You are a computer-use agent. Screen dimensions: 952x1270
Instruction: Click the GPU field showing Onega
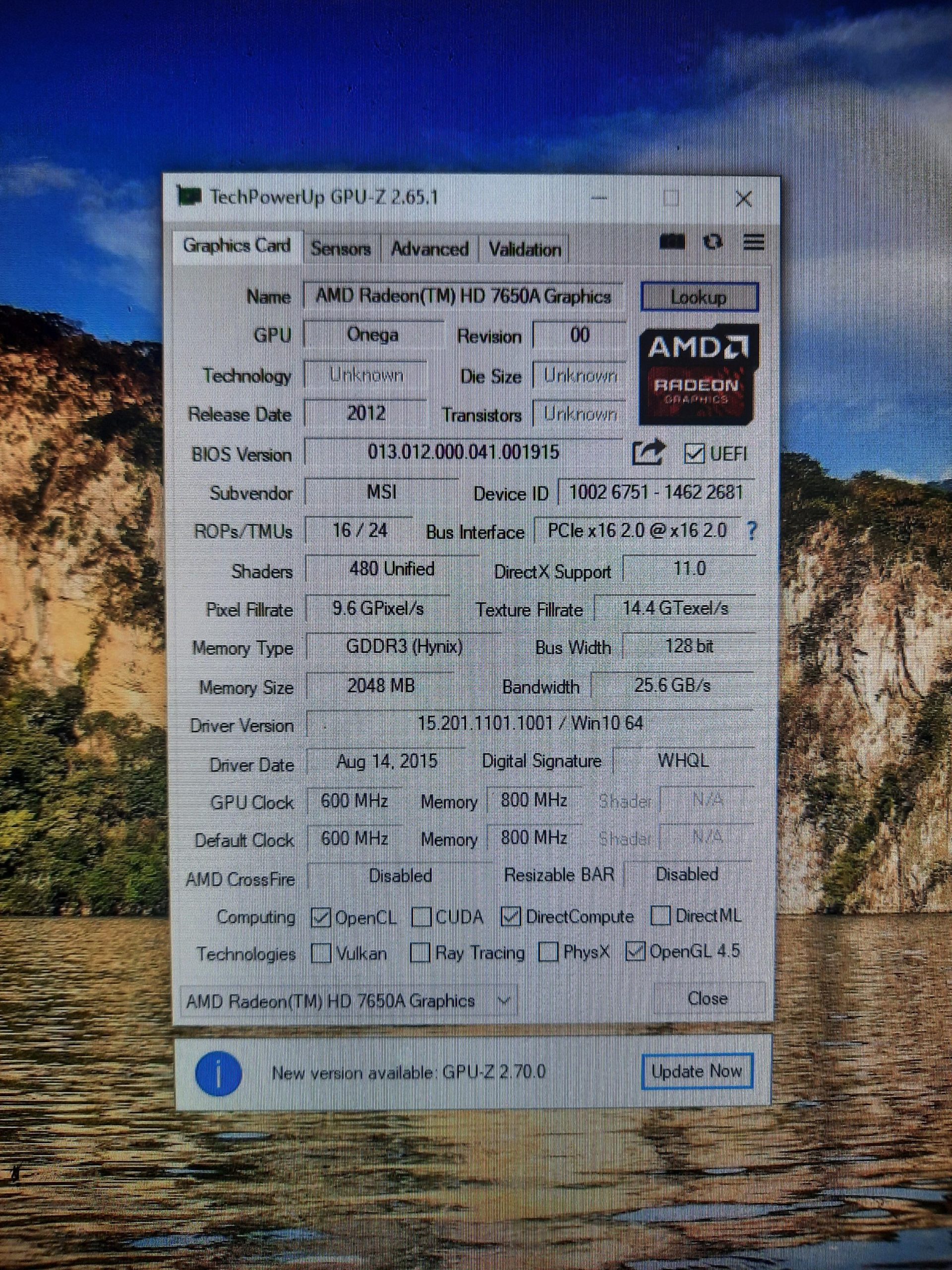tap(373, 335)
